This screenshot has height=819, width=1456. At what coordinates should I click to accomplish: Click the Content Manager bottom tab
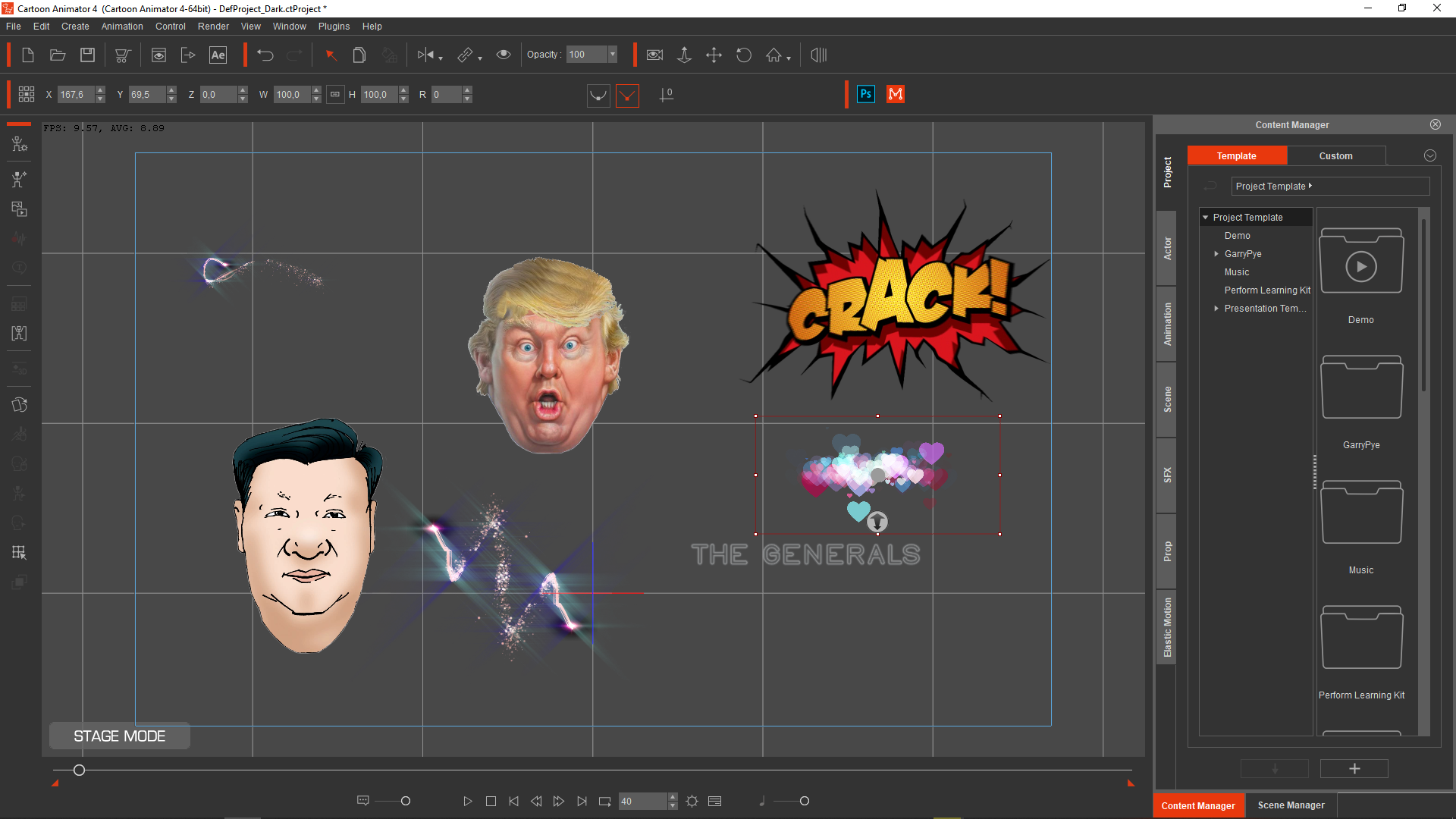coord(1198,805)
